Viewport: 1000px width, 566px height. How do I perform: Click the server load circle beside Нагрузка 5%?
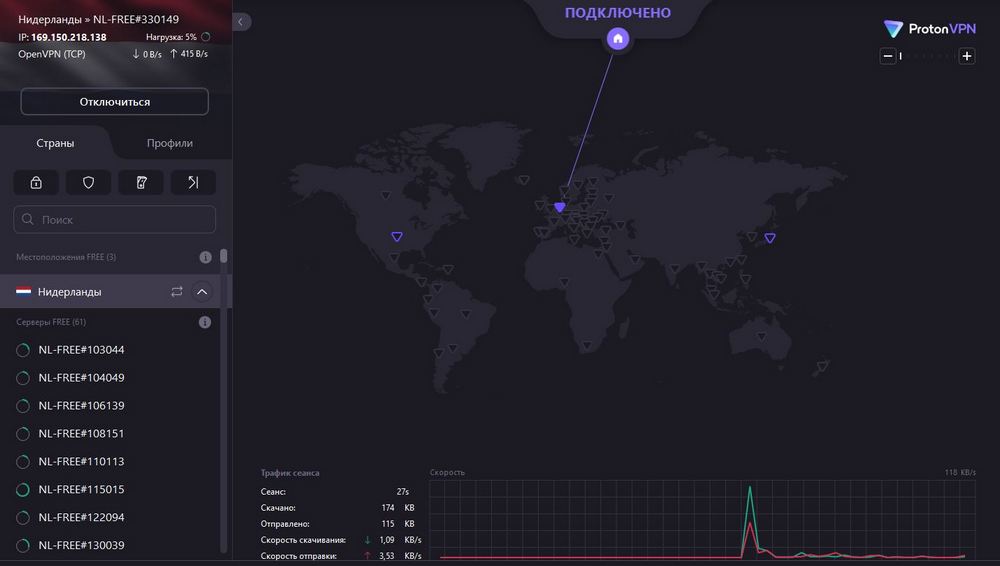click(205, 37)
